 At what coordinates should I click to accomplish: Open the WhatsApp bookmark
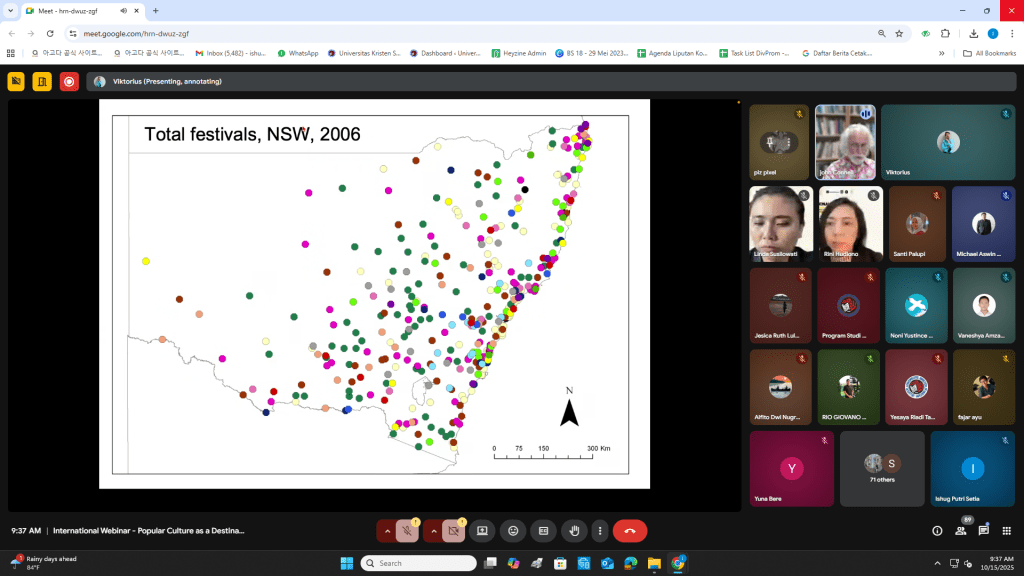(x=298, y=53)
